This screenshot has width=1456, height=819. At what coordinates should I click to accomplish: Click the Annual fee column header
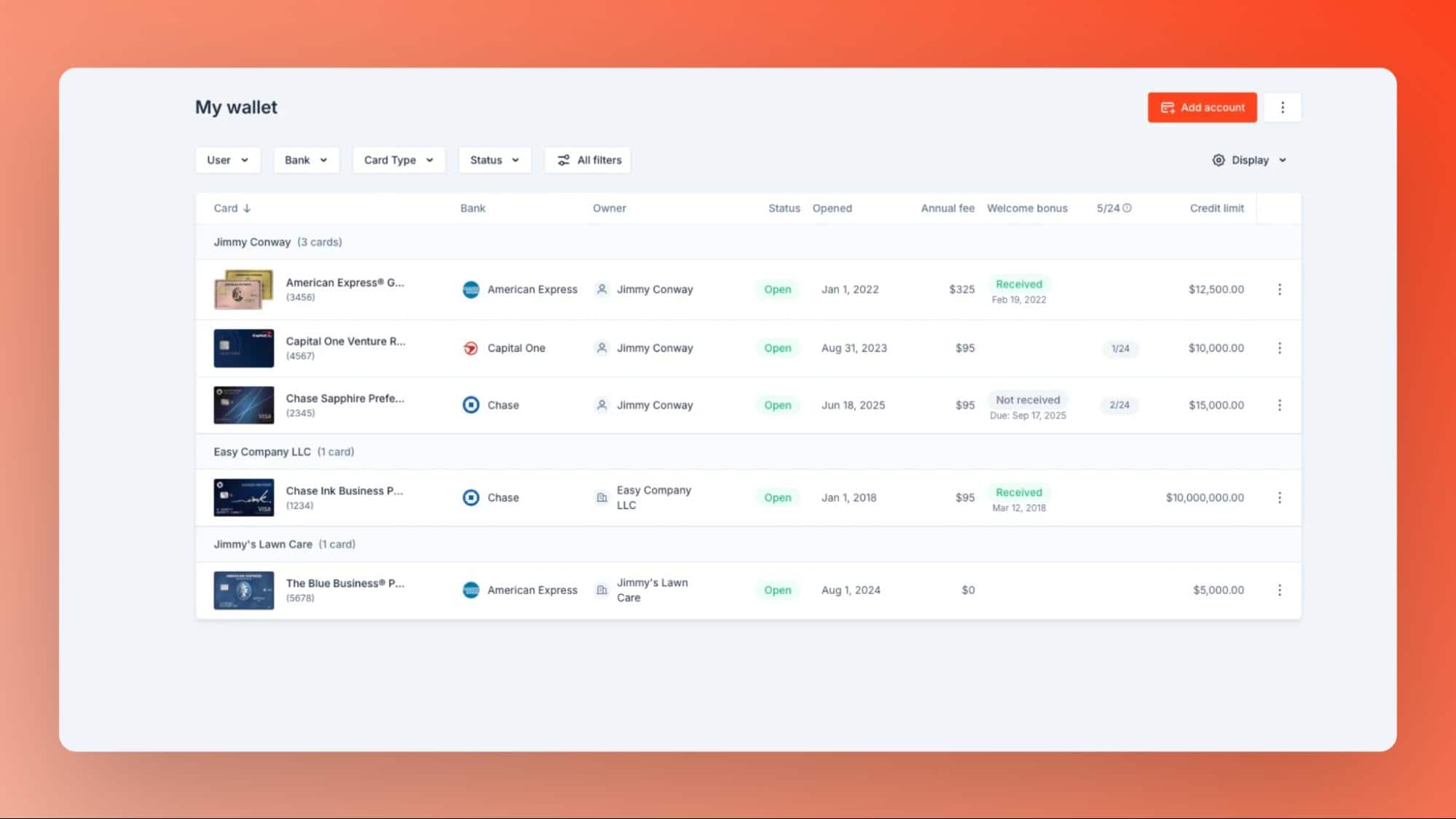(947, 208)
